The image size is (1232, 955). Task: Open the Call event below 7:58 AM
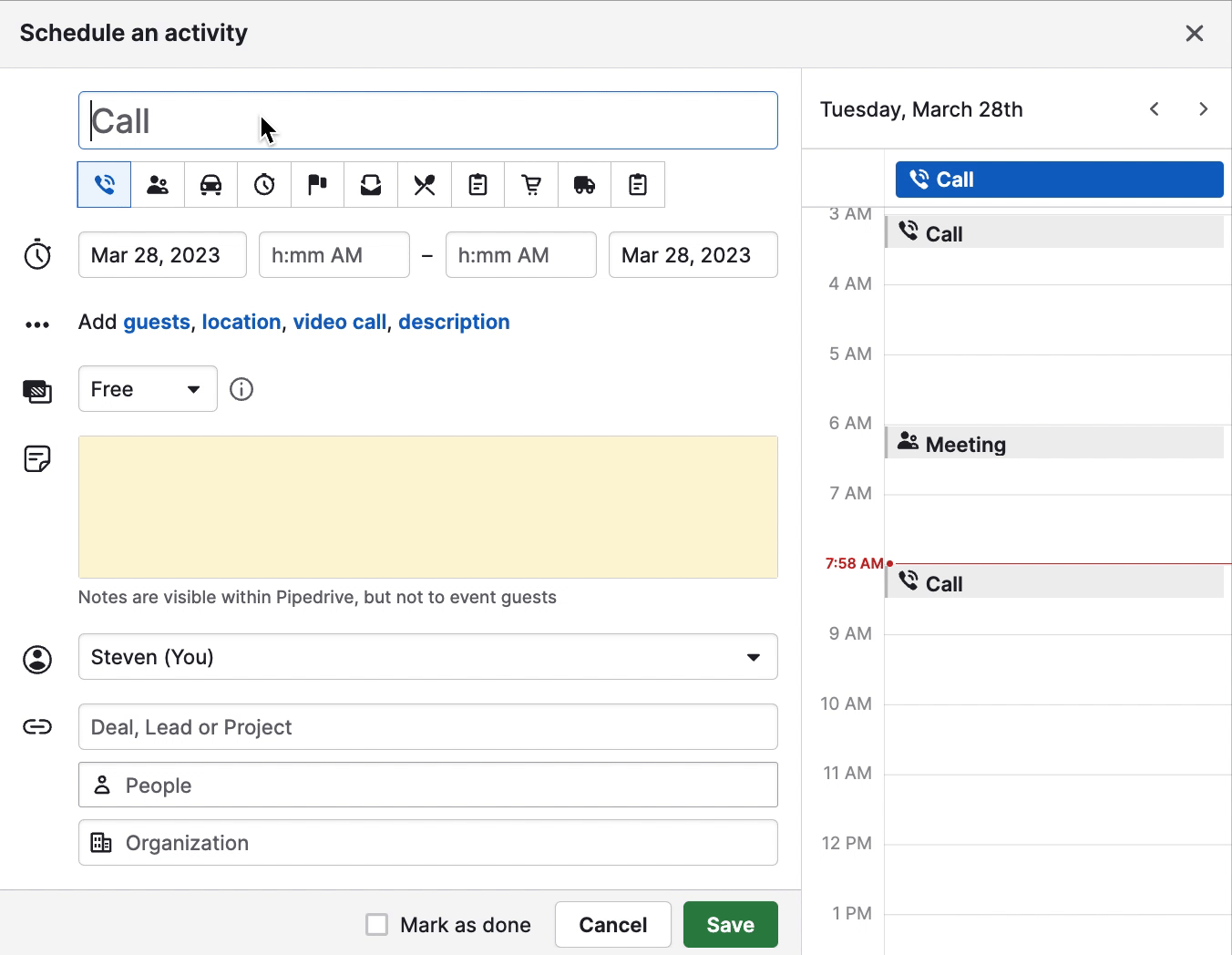(x=1055, y=583)
